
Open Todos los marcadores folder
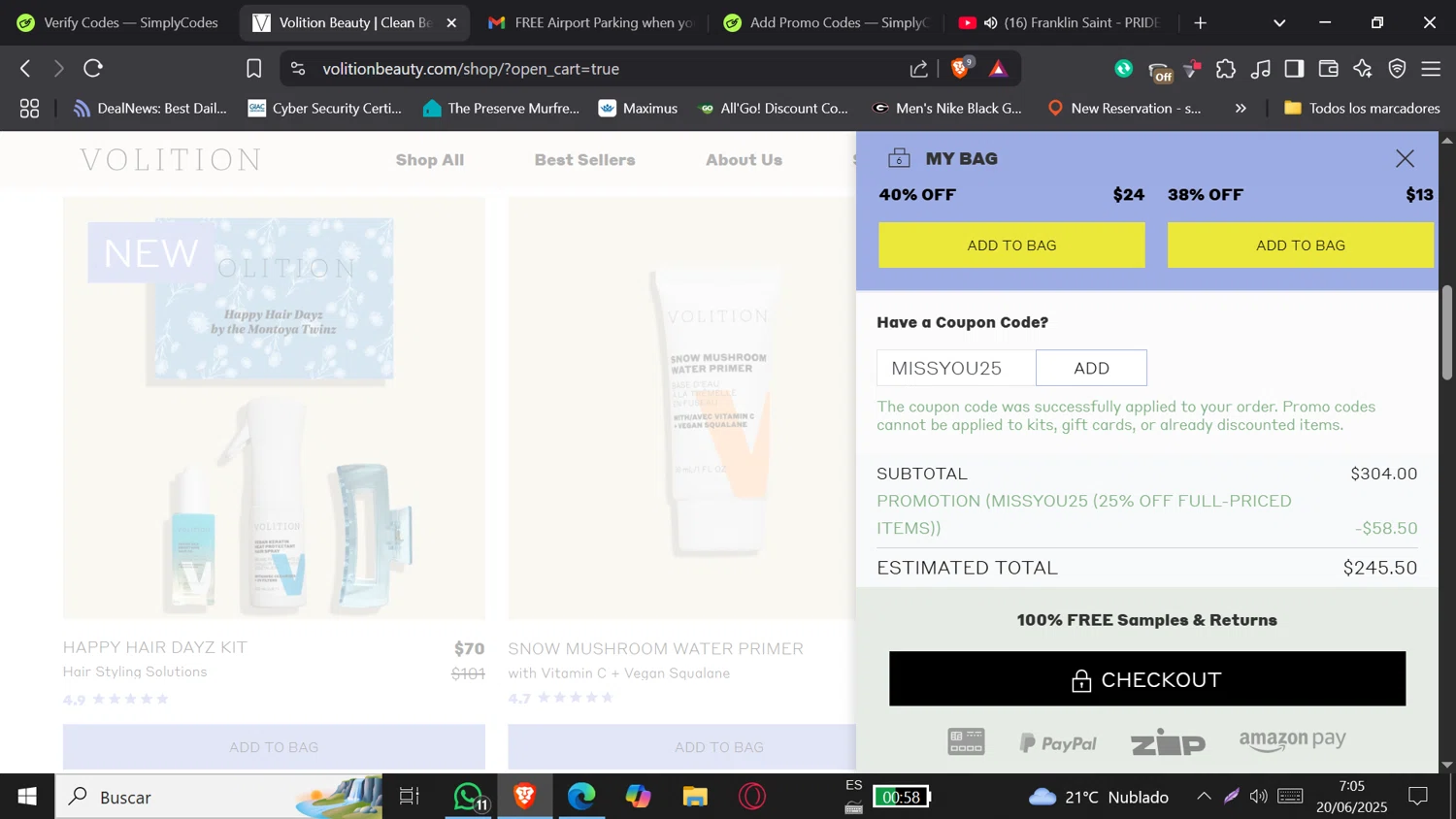[x=1362, y=109]
